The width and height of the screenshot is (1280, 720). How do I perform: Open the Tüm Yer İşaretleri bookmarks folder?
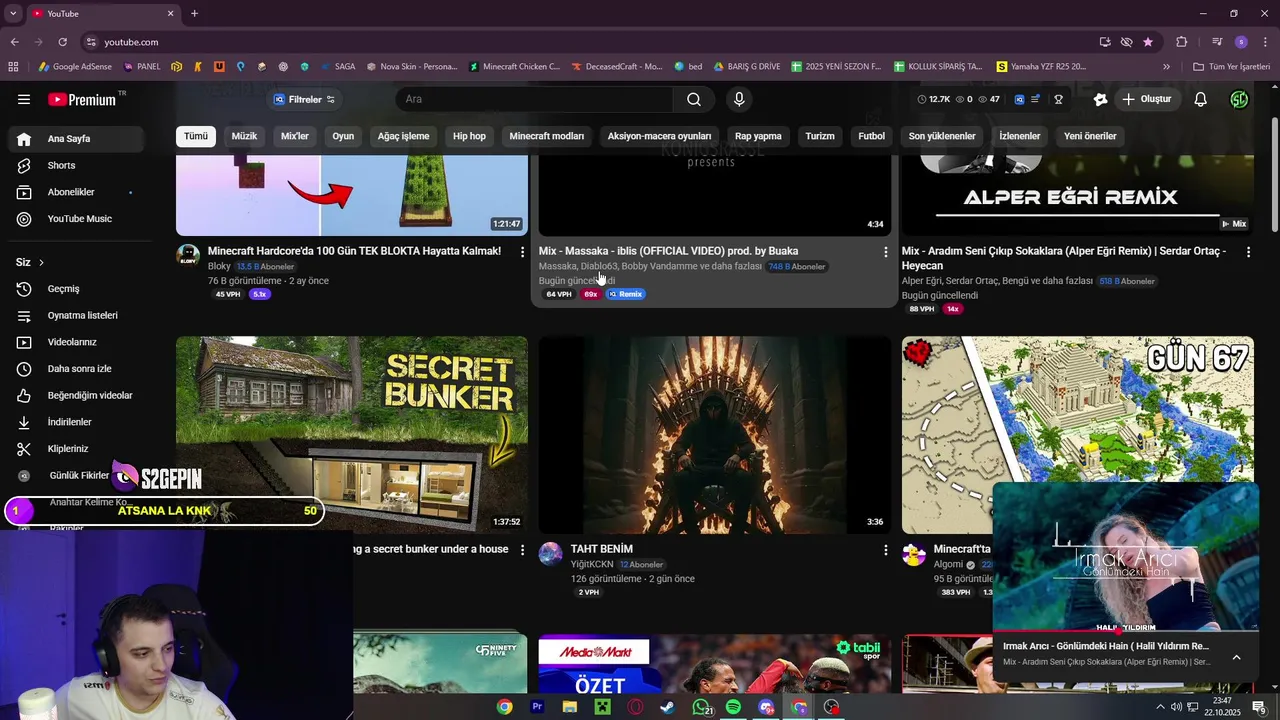1231,67
